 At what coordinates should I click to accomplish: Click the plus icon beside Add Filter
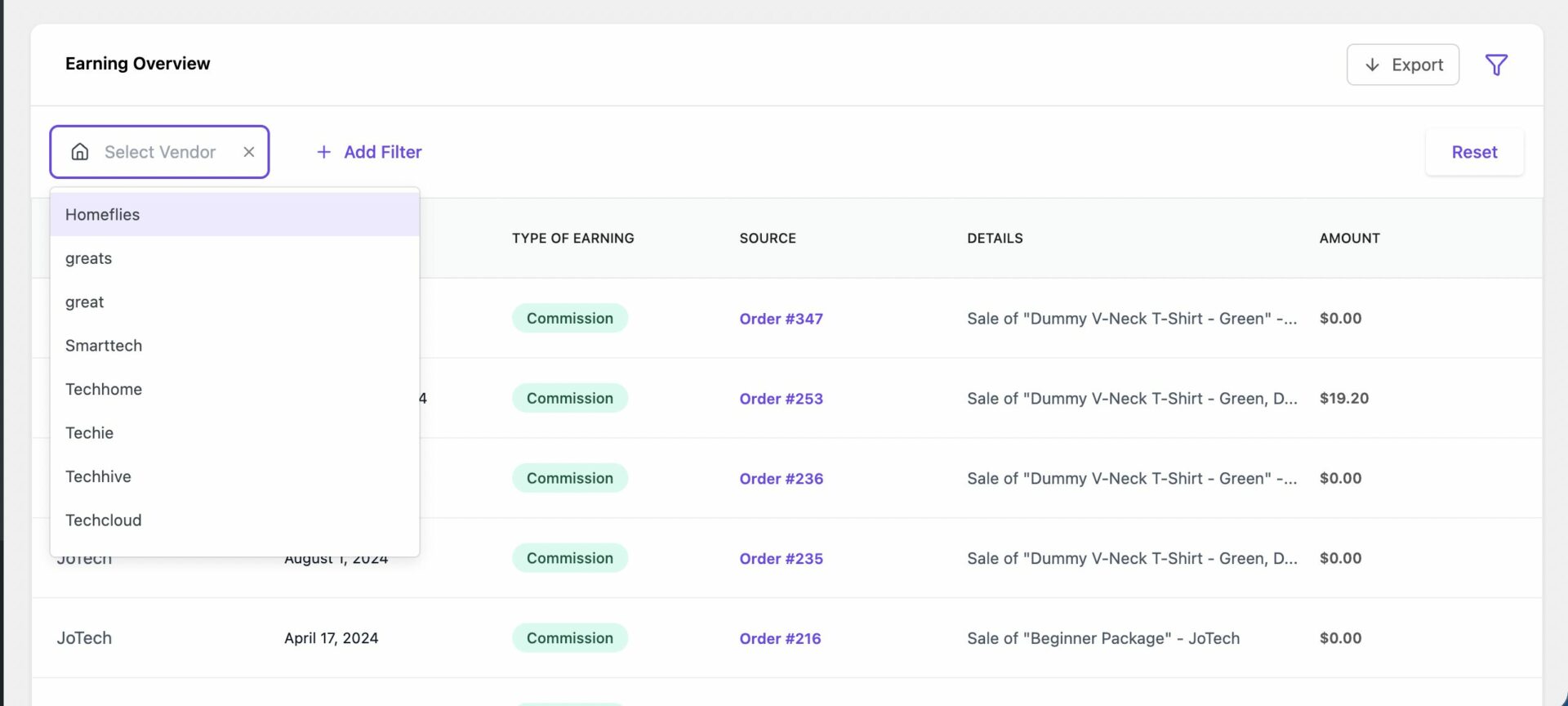(x=324, y=152)
